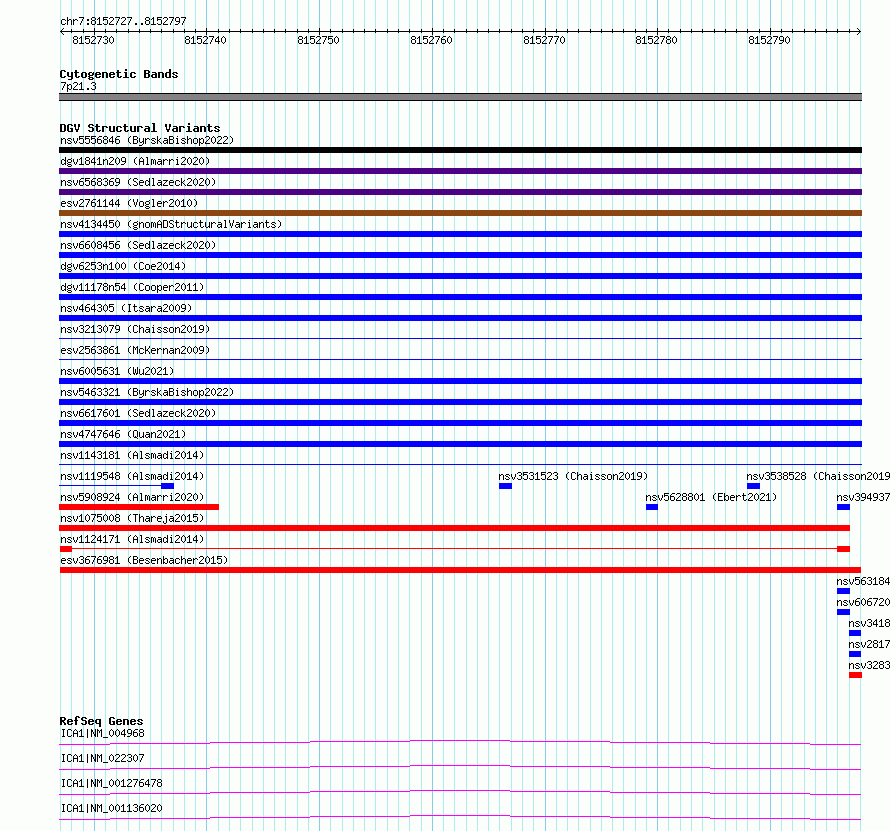The width and height of the screenshot is (890, 831).
Task: Open ICA1|NM_001136020 transcript label
Action: tap(112, 808)
